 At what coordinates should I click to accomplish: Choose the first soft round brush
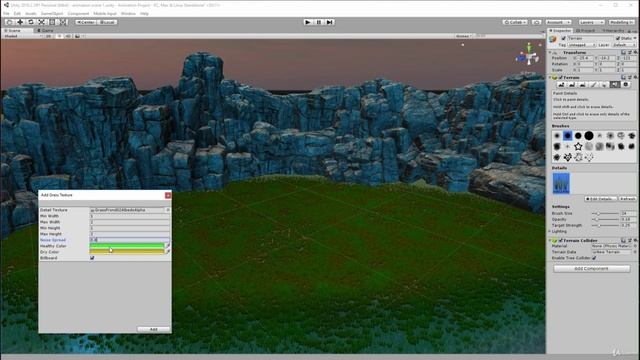click(x=557, y=136)
